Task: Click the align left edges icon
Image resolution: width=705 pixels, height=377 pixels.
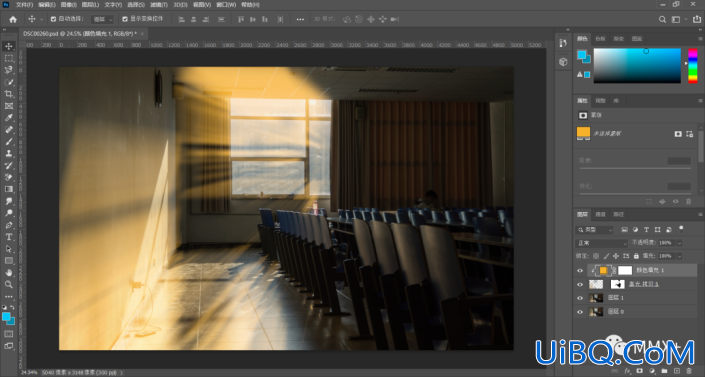Action: tap(182, 19)
